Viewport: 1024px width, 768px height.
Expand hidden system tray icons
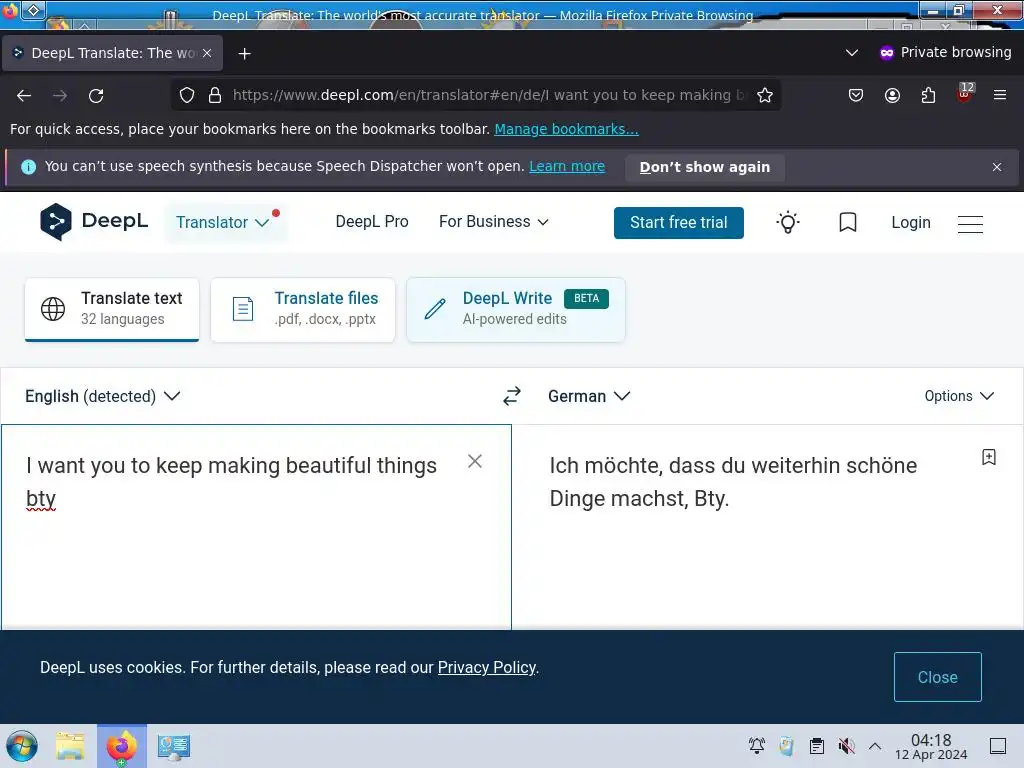875,746
